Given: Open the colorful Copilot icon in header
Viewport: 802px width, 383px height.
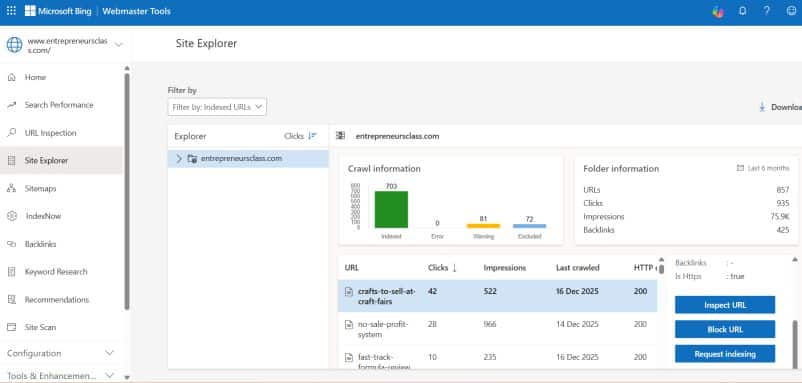Looking at the screenshot, I should point(718,11).
